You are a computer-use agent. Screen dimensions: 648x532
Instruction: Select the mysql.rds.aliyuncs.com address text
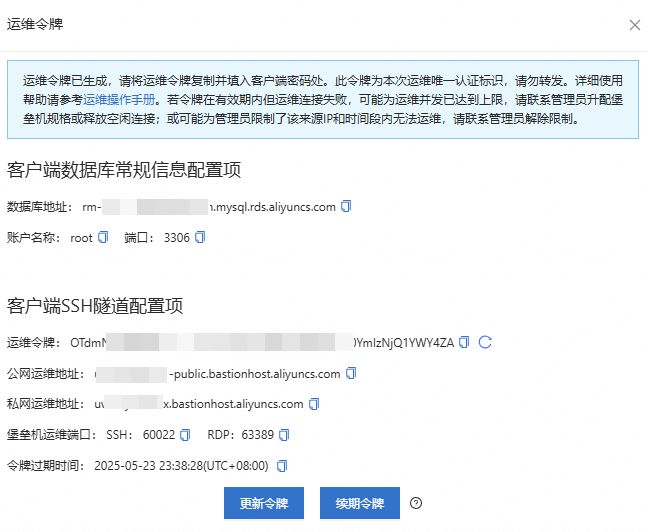pyautogui.click(x=273, y=207)
